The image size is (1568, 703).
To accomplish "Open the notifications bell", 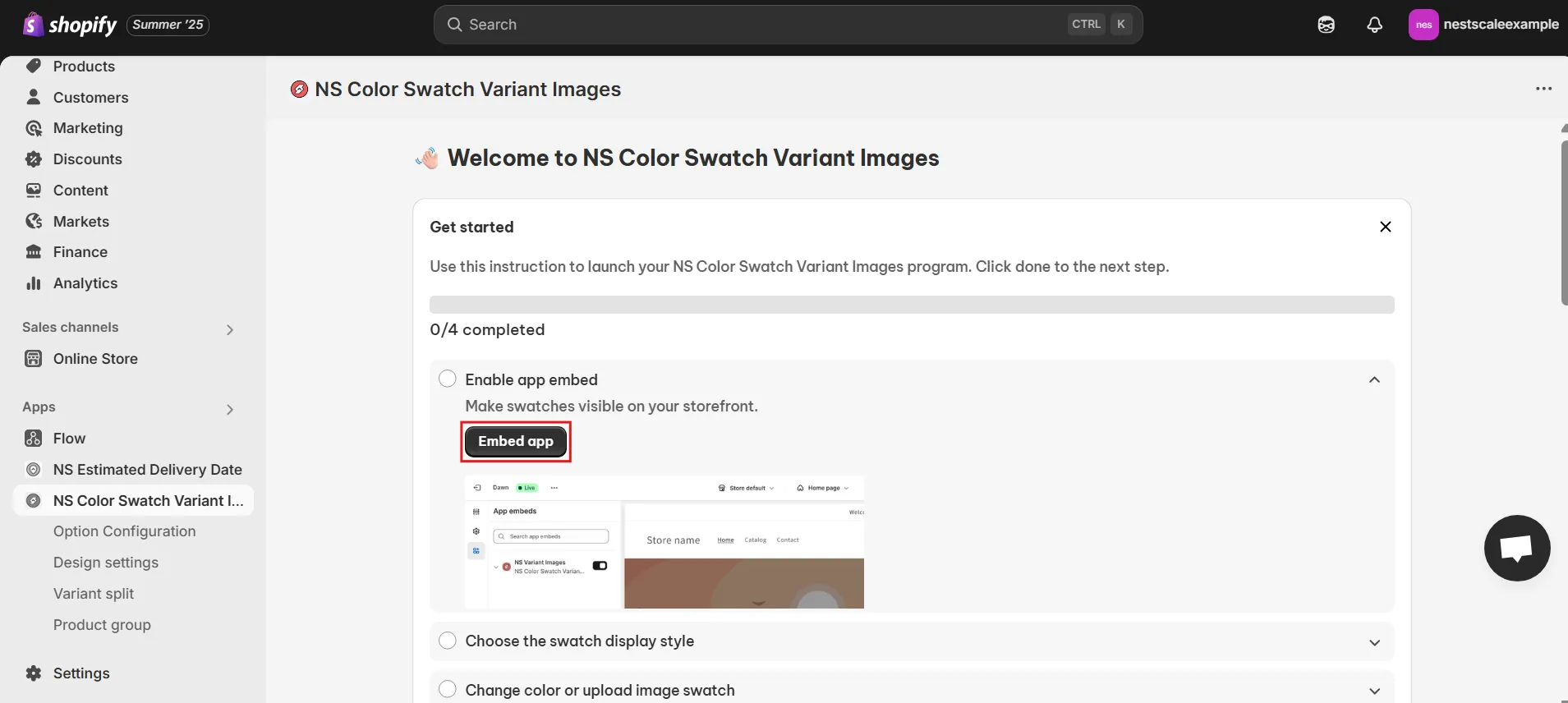I will (1374, 25).
